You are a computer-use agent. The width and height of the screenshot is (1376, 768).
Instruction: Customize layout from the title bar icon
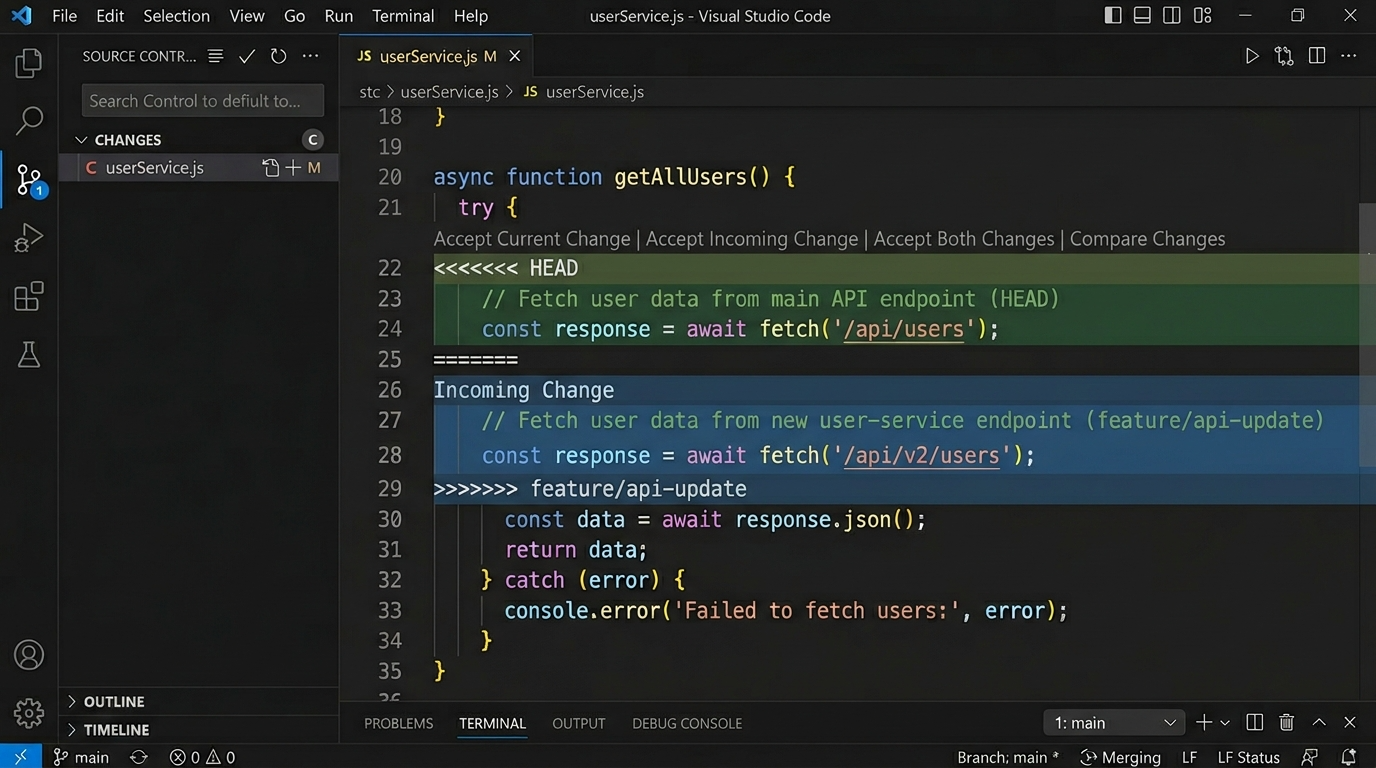(x=1203, y=15)
